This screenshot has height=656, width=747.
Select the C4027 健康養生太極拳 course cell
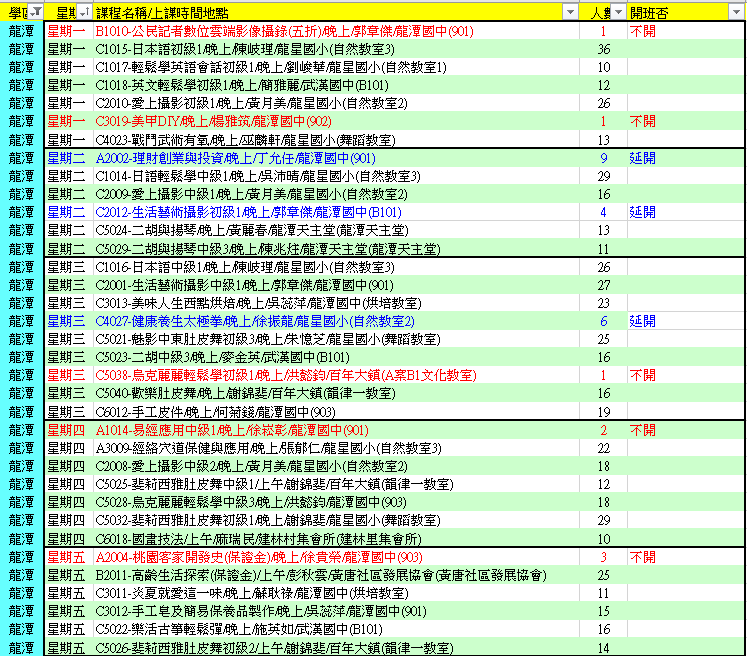point(255,321)
